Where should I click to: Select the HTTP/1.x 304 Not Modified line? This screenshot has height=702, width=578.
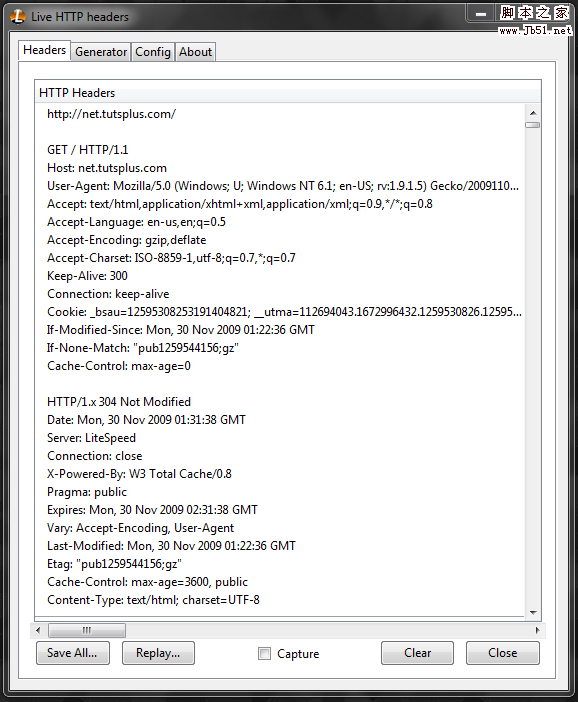pyautogui.click(x=119, y=402)
